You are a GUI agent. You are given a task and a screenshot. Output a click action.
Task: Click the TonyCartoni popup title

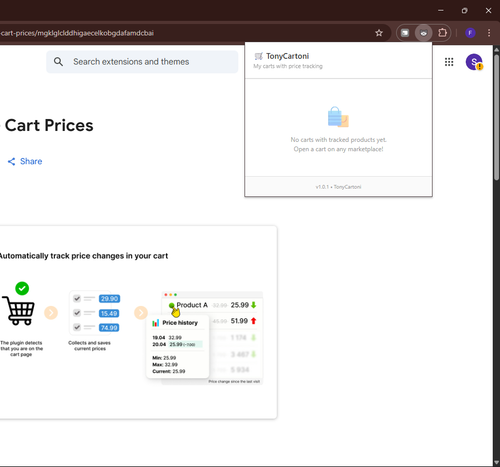tap(287, 56)
